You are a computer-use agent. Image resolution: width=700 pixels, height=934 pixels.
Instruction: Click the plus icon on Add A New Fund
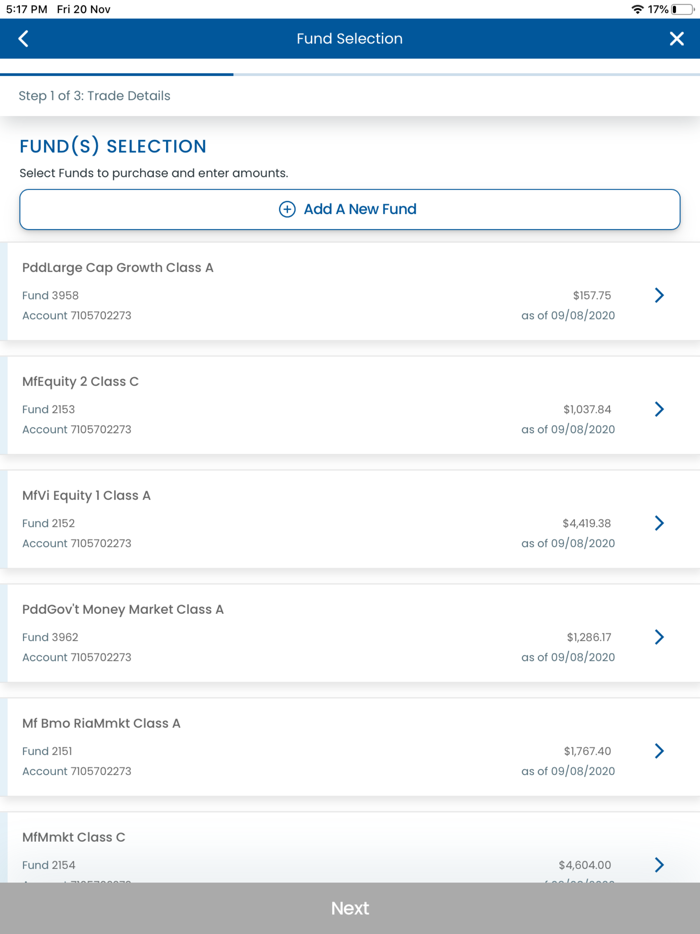tap(287, 209)
